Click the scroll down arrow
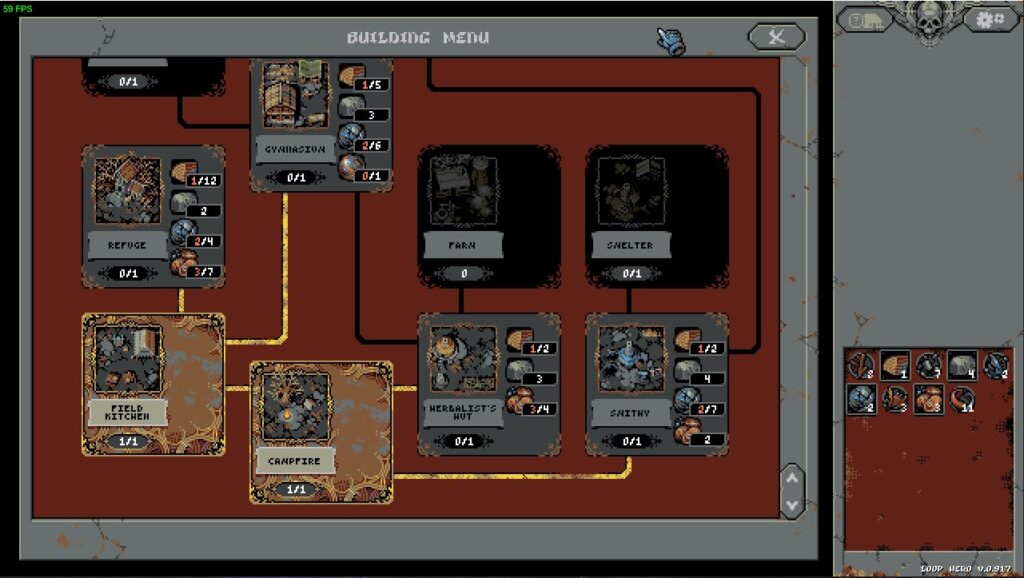The image size is (1024, 578). point(792,506)
